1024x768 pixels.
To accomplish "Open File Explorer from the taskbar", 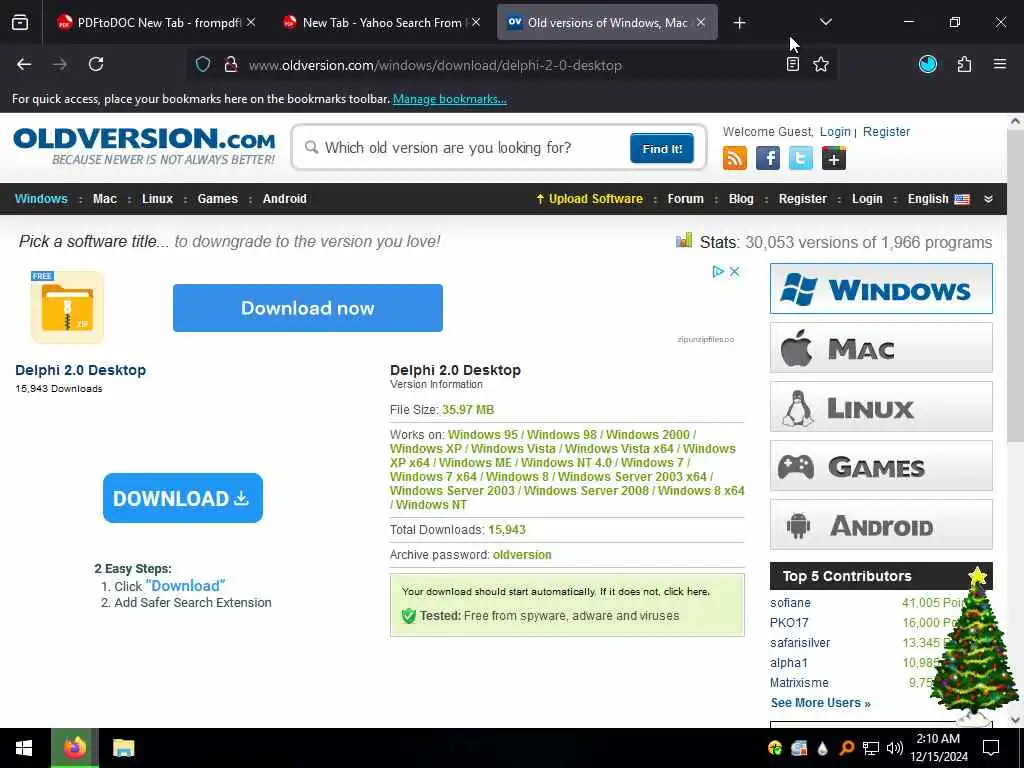I will [123, 748].
